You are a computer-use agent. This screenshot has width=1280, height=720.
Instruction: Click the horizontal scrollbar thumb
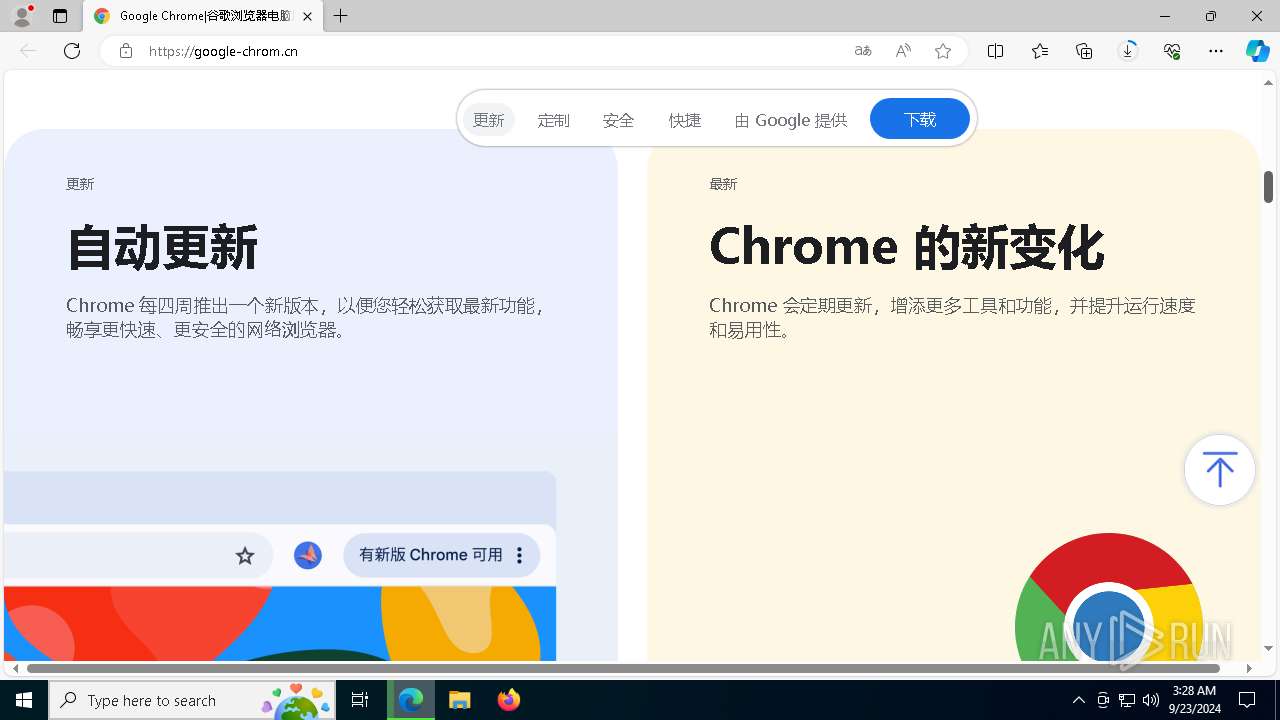tap(623, 668)
